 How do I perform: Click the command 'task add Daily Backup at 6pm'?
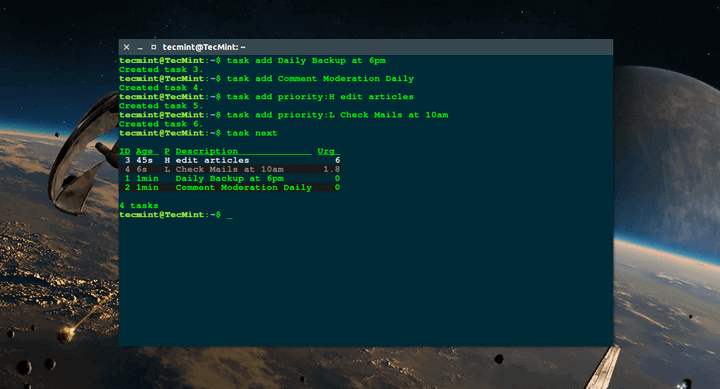pyautogui.click(x=306, y=61)
